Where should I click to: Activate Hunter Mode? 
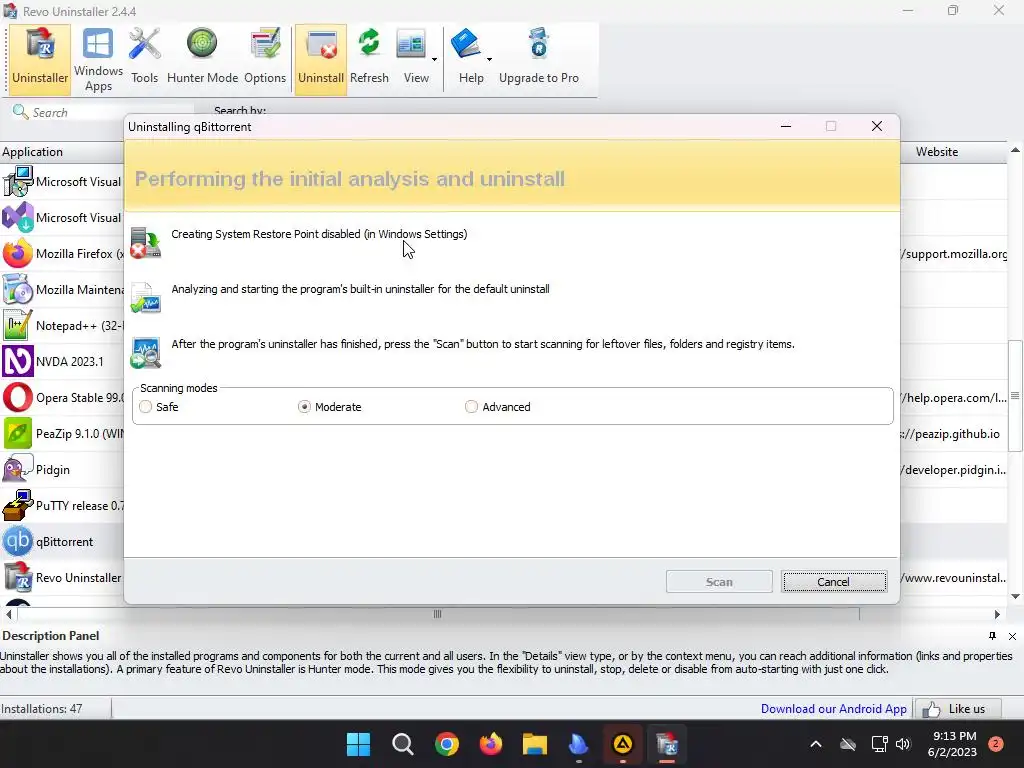click(x=202, y=59)
